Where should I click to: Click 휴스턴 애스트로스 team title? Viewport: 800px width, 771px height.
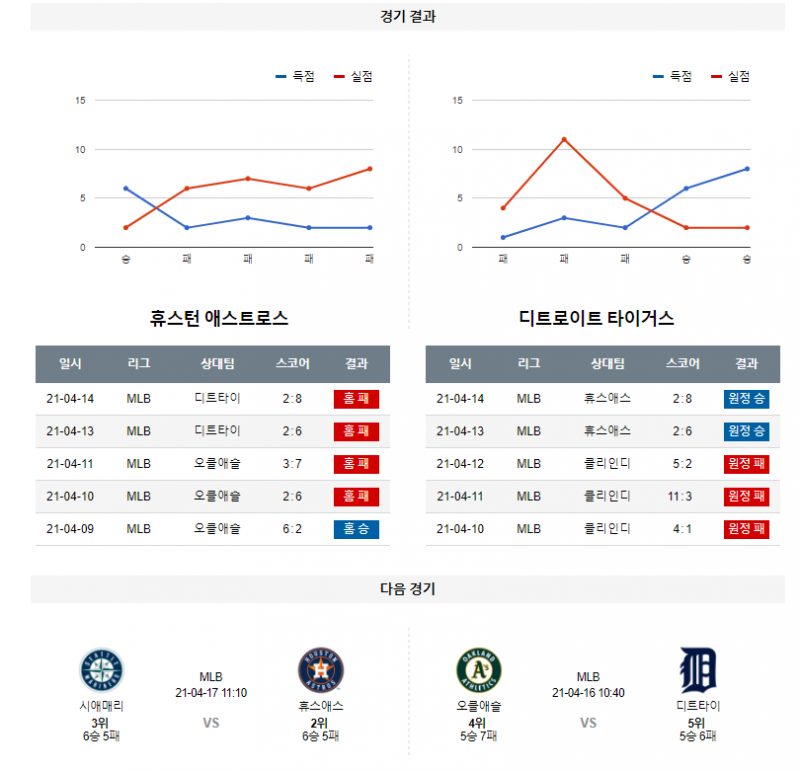[219, 319]
